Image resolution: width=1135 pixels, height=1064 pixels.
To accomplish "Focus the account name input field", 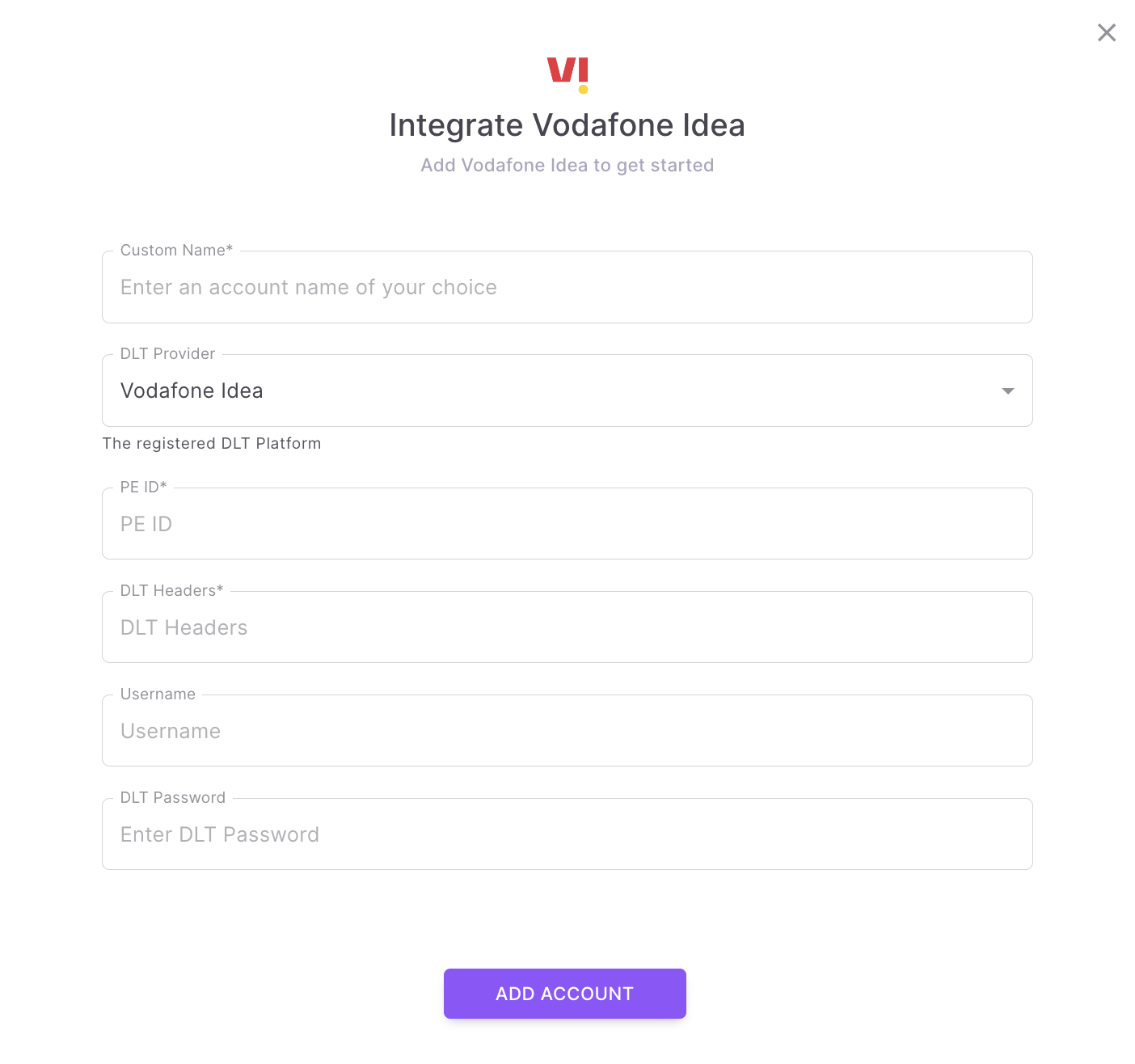I will coord(567,288).
